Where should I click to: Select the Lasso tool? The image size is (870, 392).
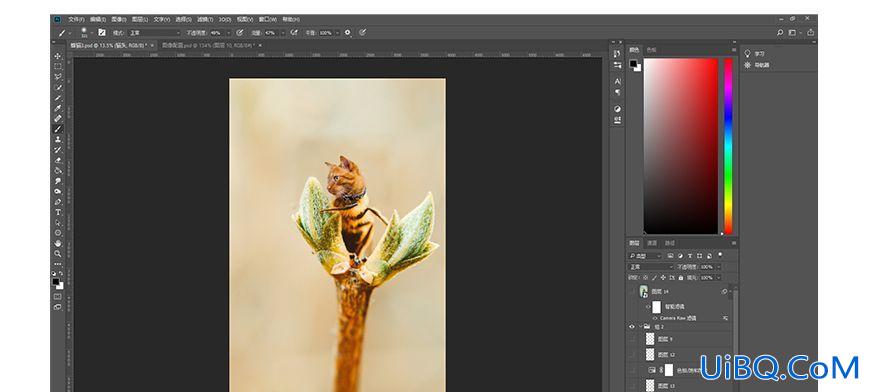click(58, 77)
